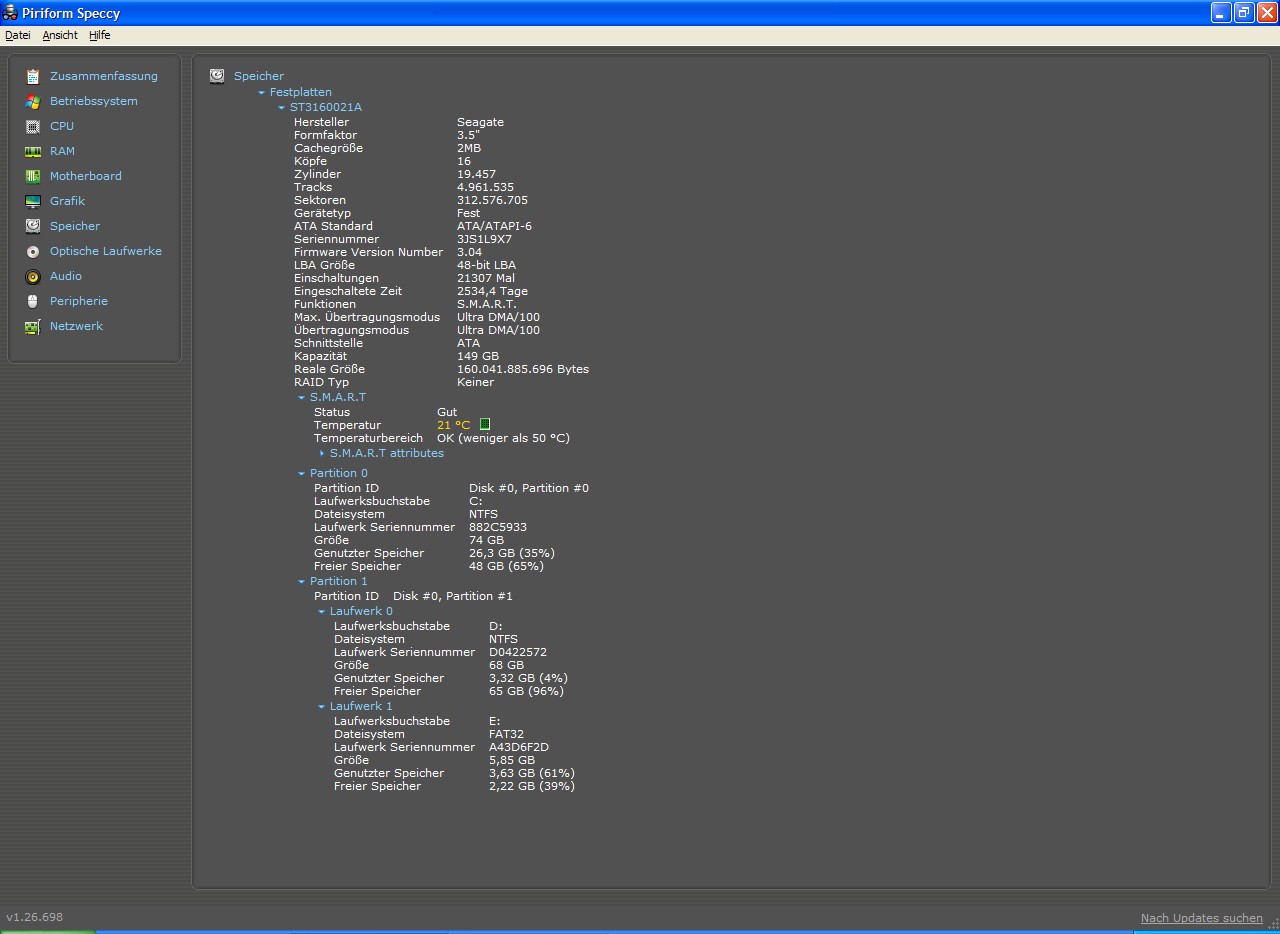Collapse the Partition 1 node
The height and width of the screenshot is (934, 1280).
pos(301,581)
